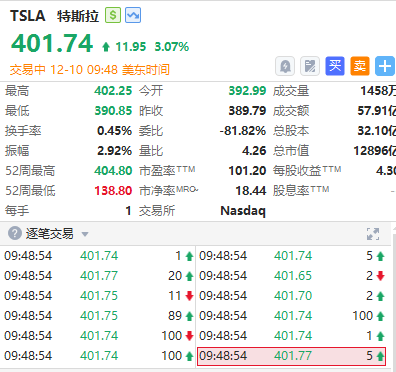Click the 成交量 label
396x372 pixels.
(x=291, y=91)
